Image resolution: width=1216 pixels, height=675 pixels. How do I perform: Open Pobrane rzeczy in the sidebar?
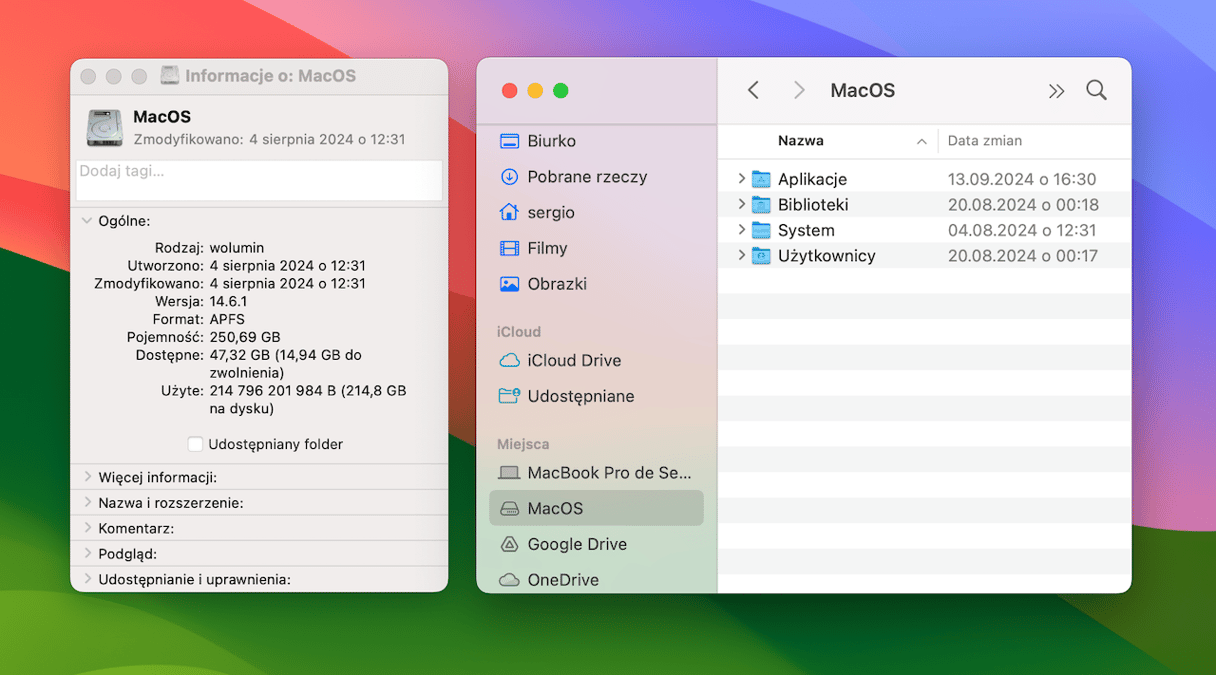click(587, 177)
